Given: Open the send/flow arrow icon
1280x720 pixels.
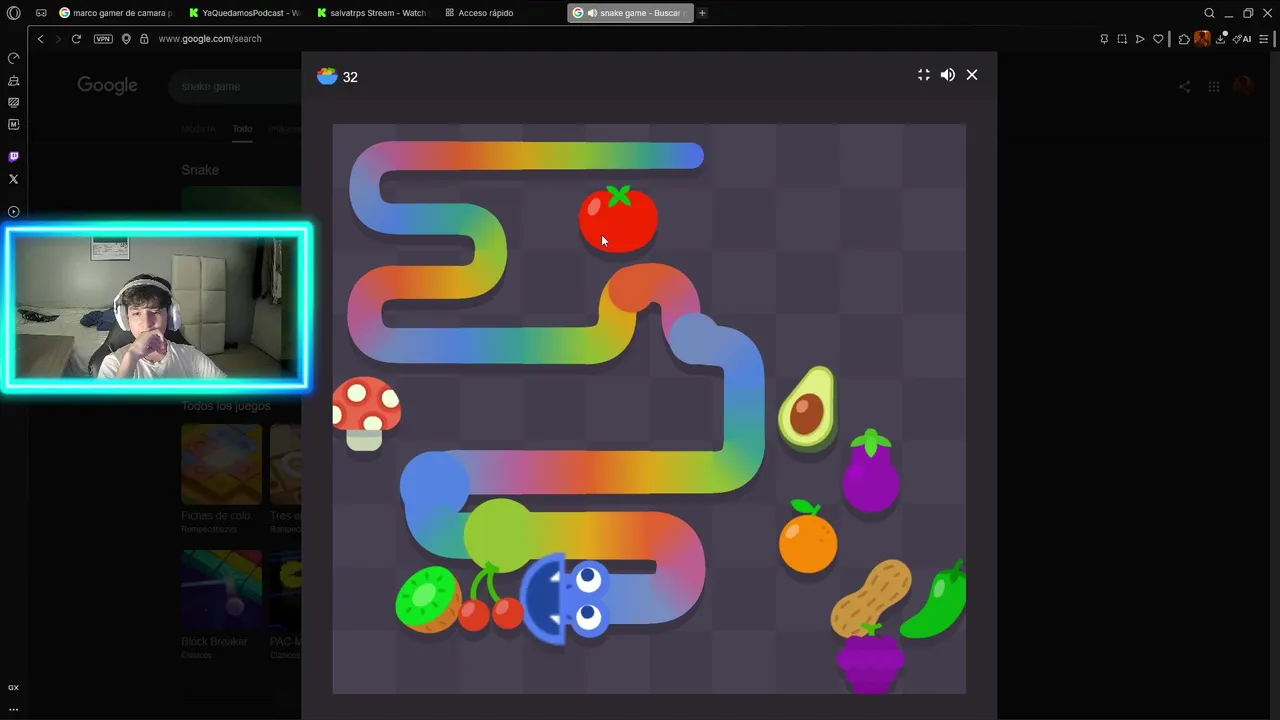Looking at the screenshot, I should pyautogui.click(x=1140, y=39).
